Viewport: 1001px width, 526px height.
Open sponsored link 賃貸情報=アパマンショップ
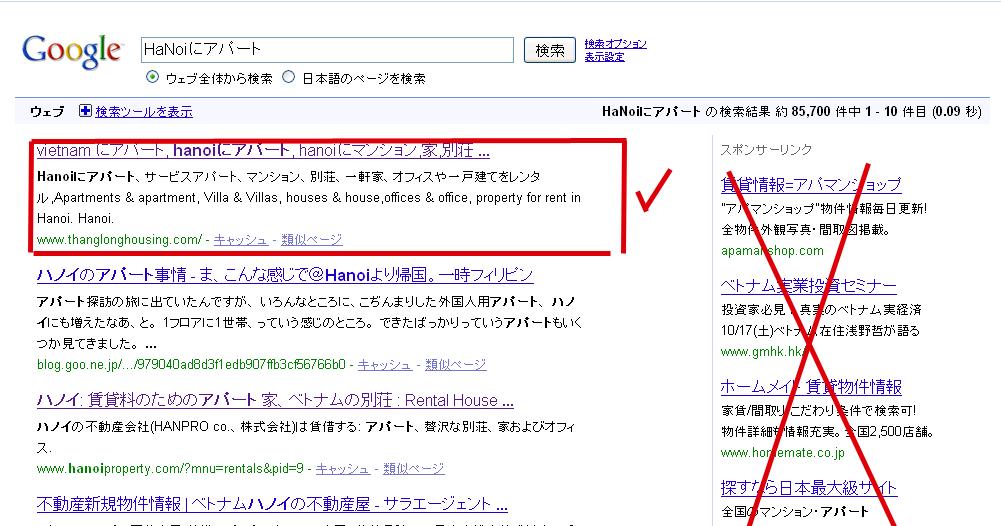811,184
